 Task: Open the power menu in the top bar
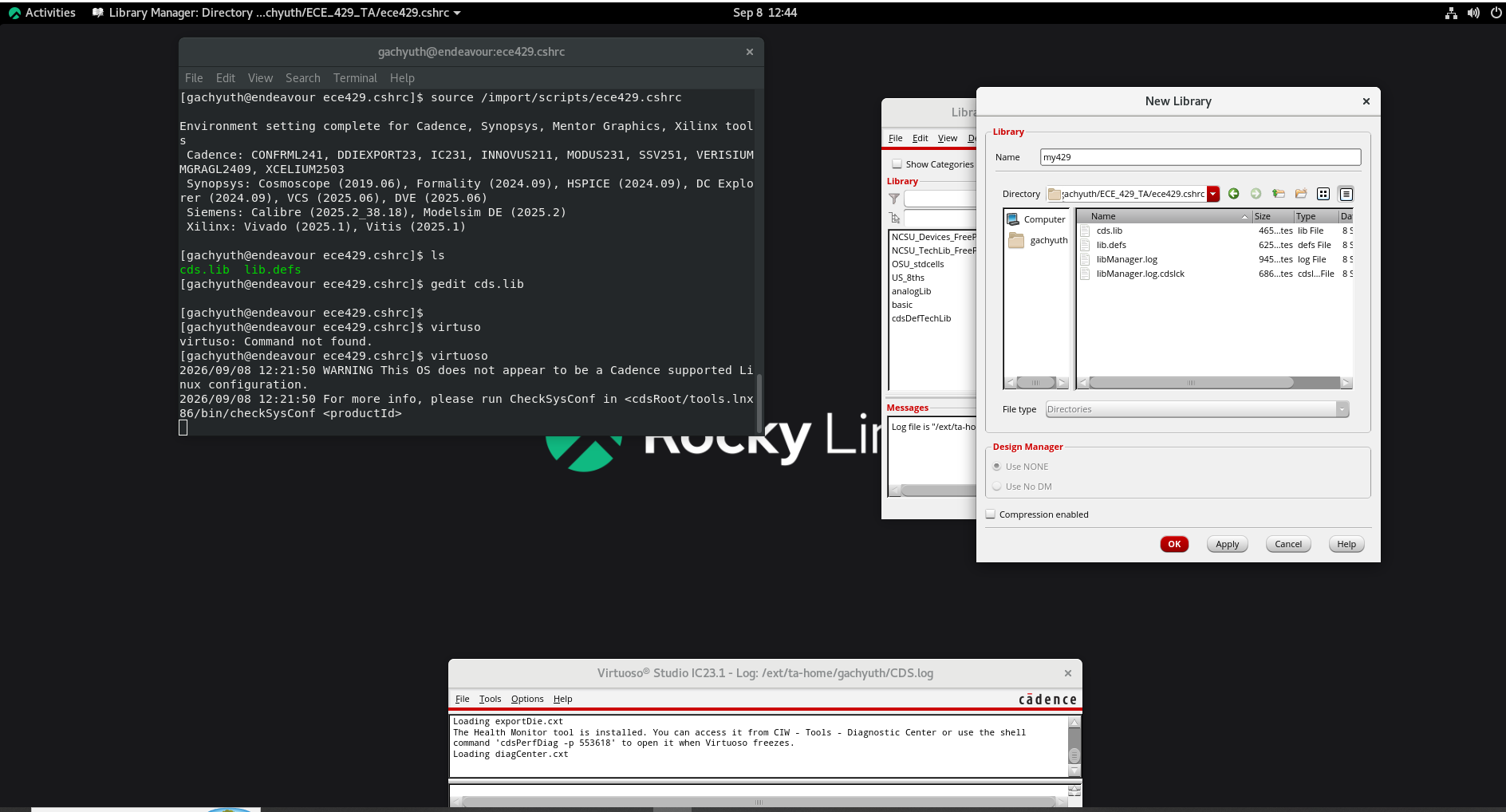tap(1496, 13)
